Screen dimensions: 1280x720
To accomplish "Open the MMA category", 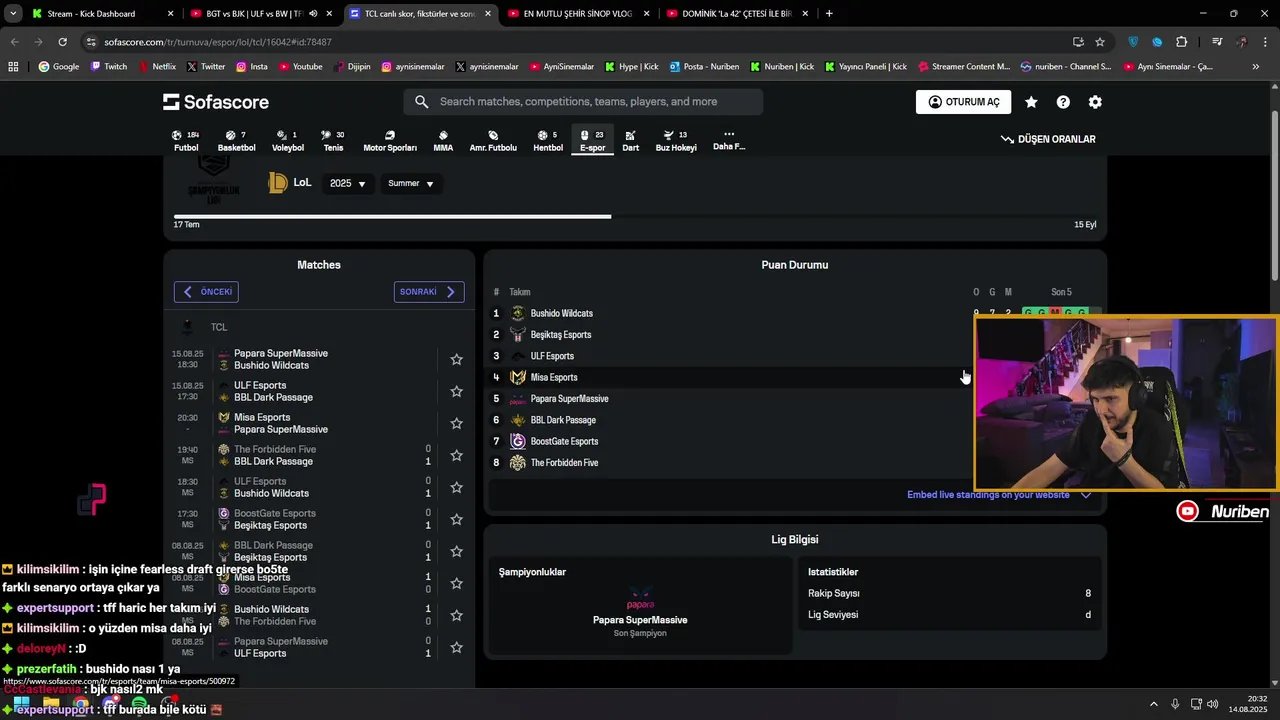I will pyautogui.click(x=443, y=141).
